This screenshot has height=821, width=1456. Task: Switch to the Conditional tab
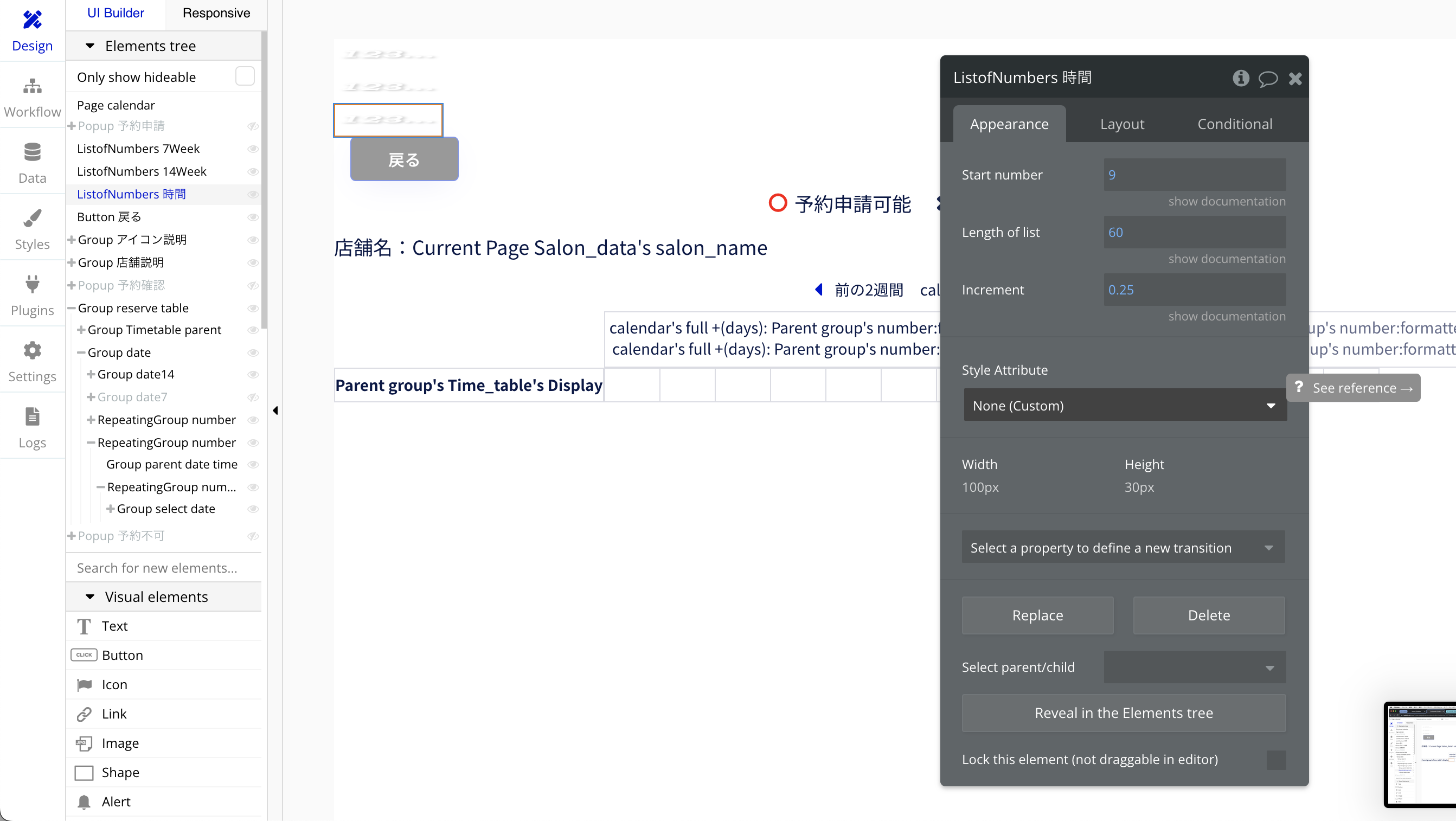tap(1234, 124)
